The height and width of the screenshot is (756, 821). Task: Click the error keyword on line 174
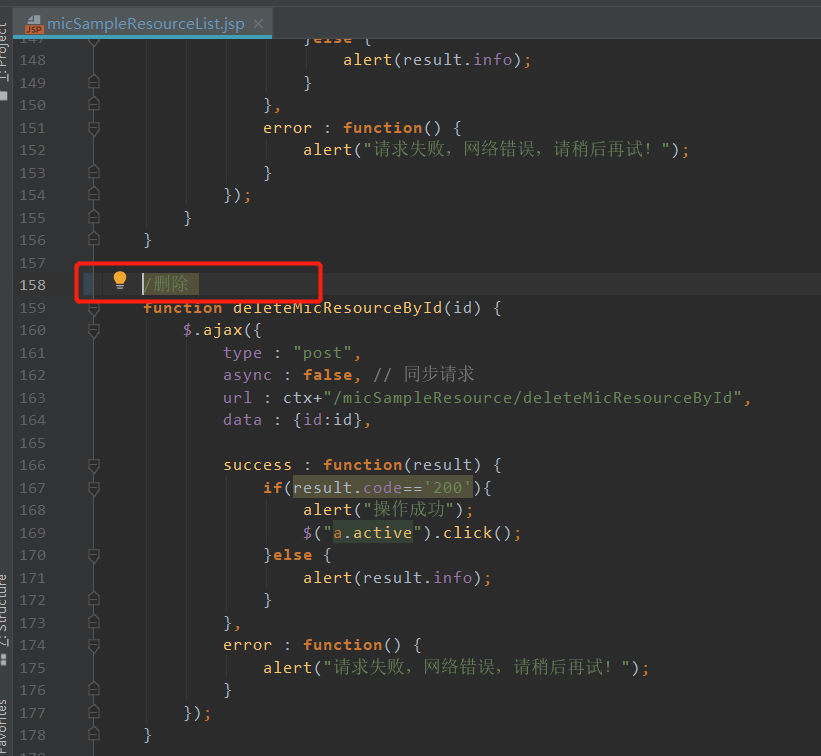click(248, 645)
